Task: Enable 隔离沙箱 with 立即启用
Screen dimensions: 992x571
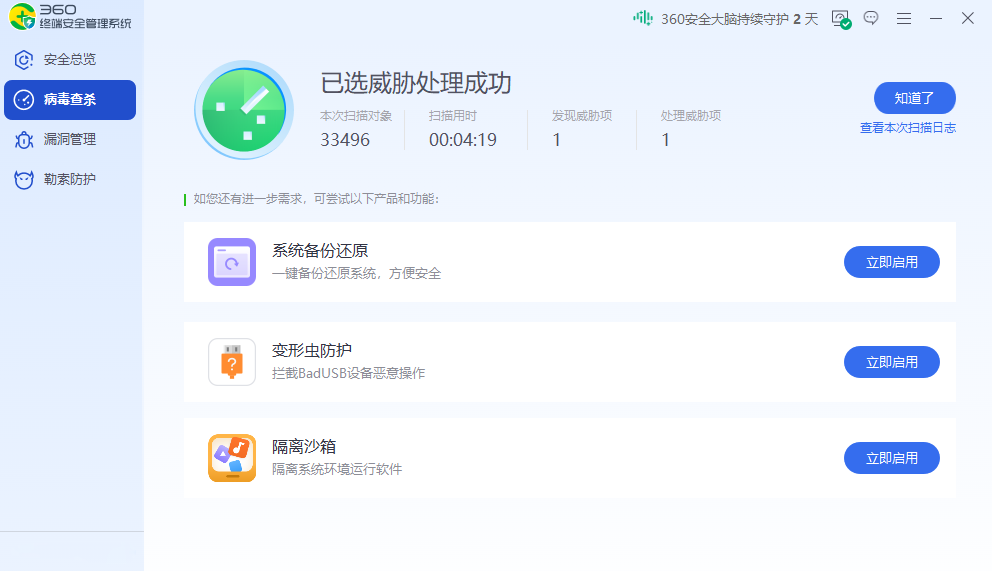Action: click(x=891, y=458)
